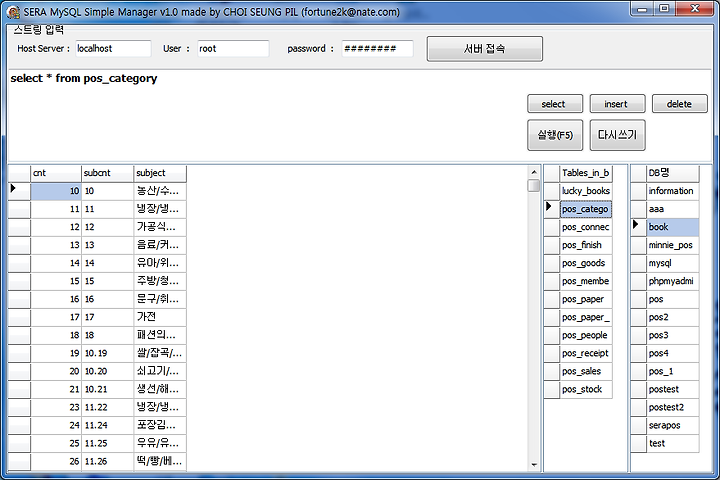Select the postest database
The height and width of the screenshot is (480, 720).
673,390
